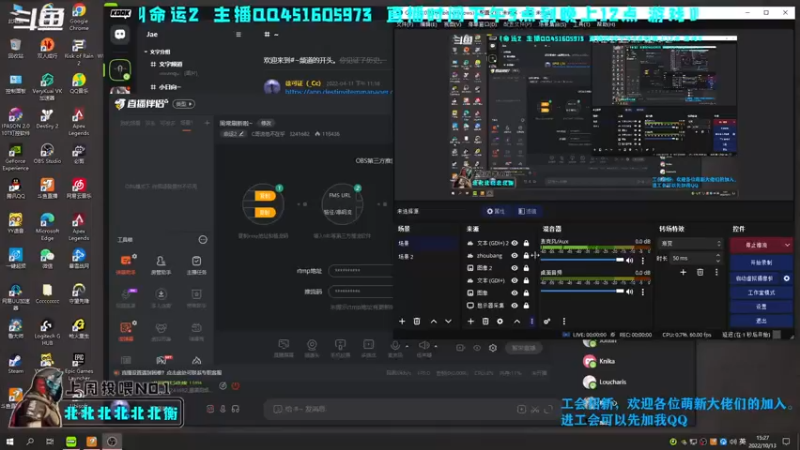800x450 pixels.
Task: Open Google Chrome desktop icon
Action: pos(79,16)
